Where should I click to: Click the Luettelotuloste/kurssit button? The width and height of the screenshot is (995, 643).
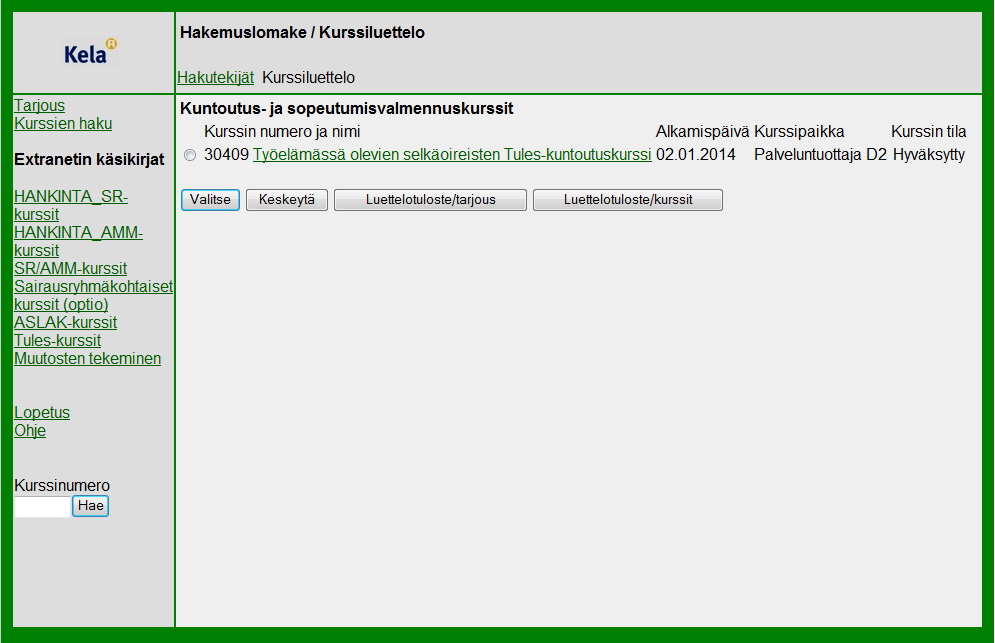(x=628, y=199)
